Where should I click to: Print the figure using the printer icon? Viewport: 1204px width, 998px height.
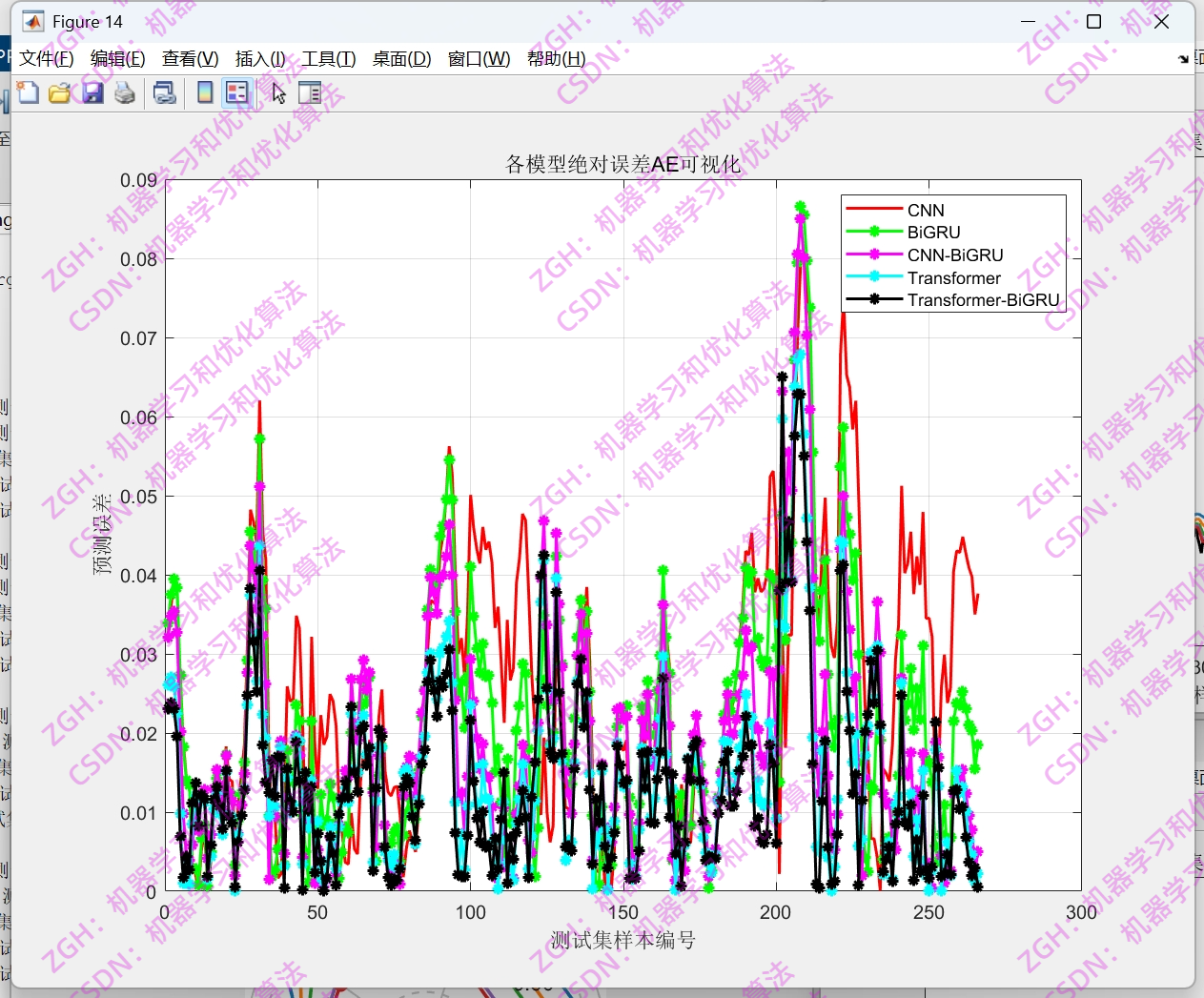(x=124, y=92)
